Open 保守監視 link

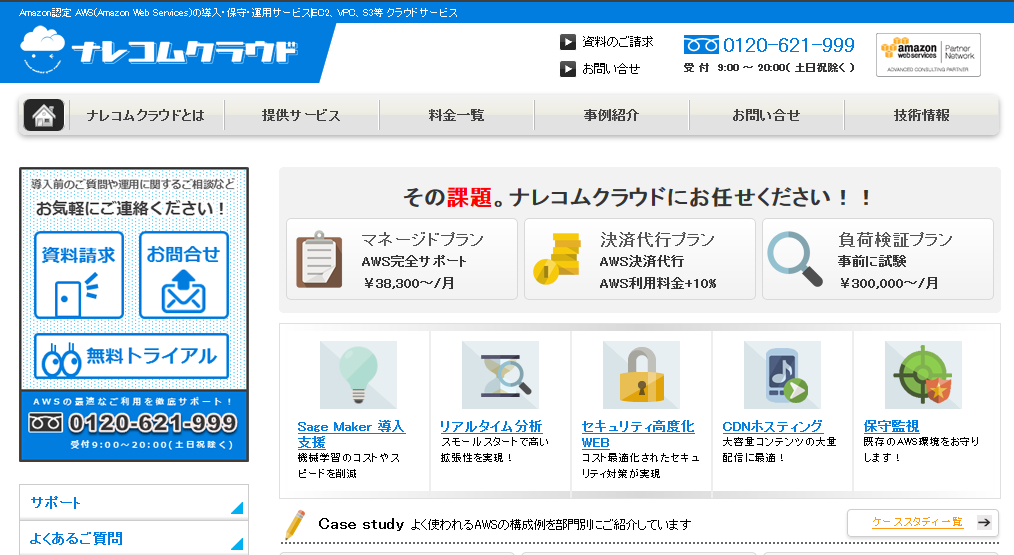click(891, 426)
